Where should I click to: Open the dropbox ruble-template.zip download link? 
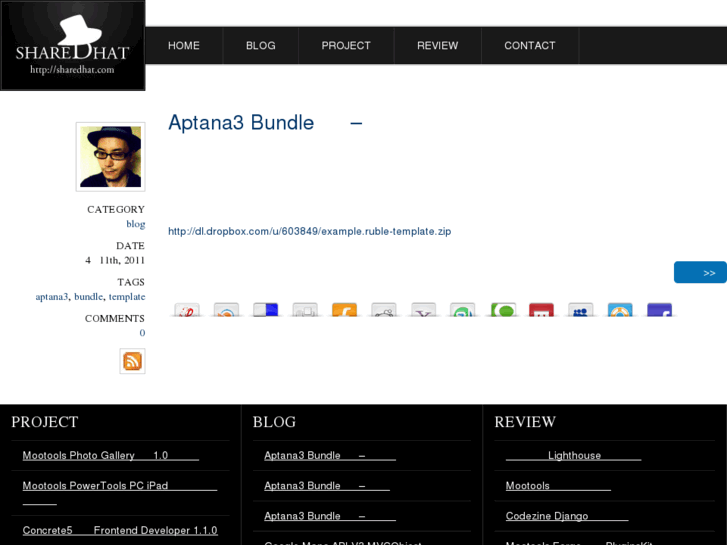tap(309, 231)
